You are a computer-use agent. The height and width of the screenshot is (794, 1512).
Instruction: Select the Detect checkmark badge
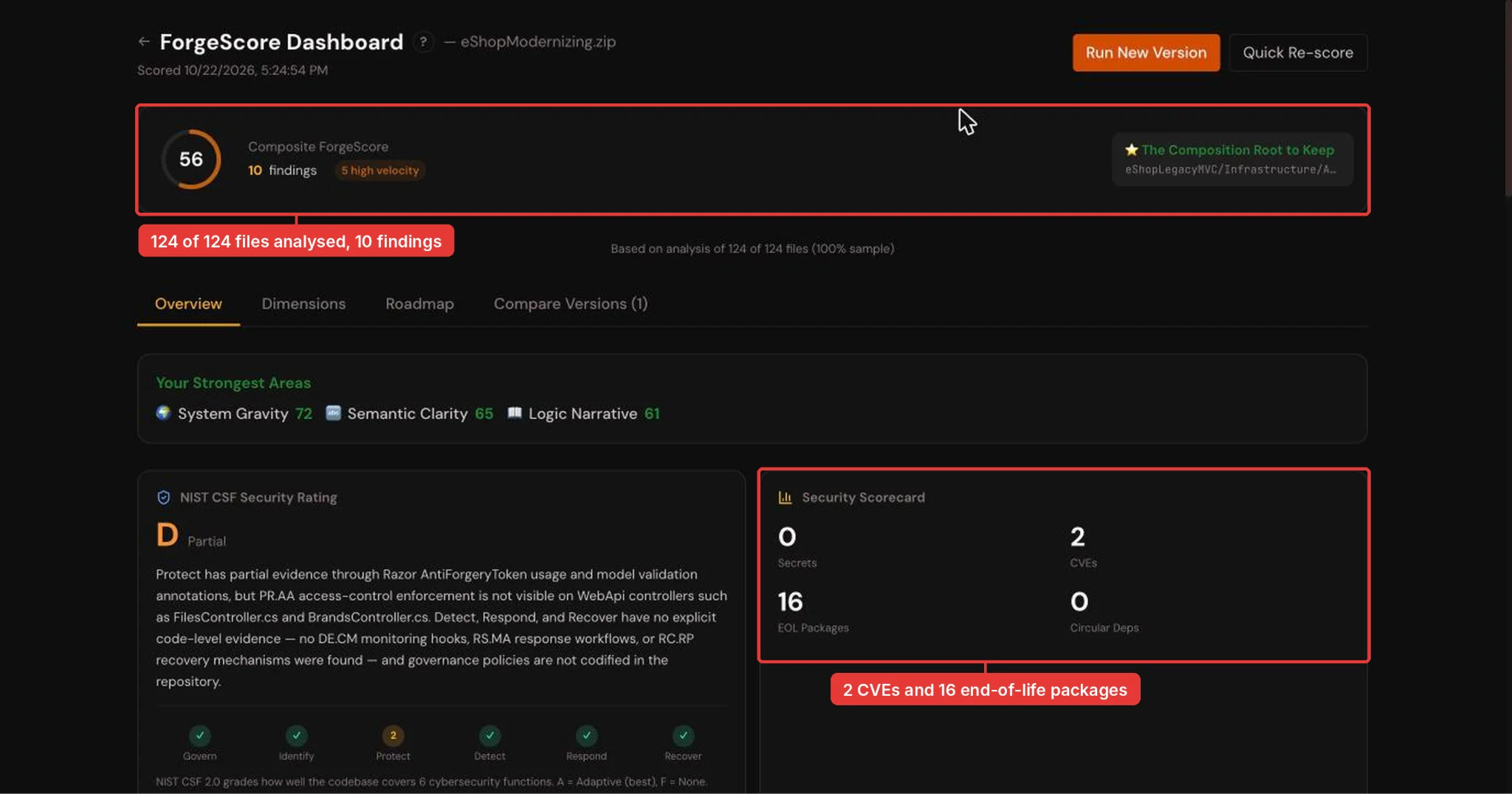click(490, 736)
